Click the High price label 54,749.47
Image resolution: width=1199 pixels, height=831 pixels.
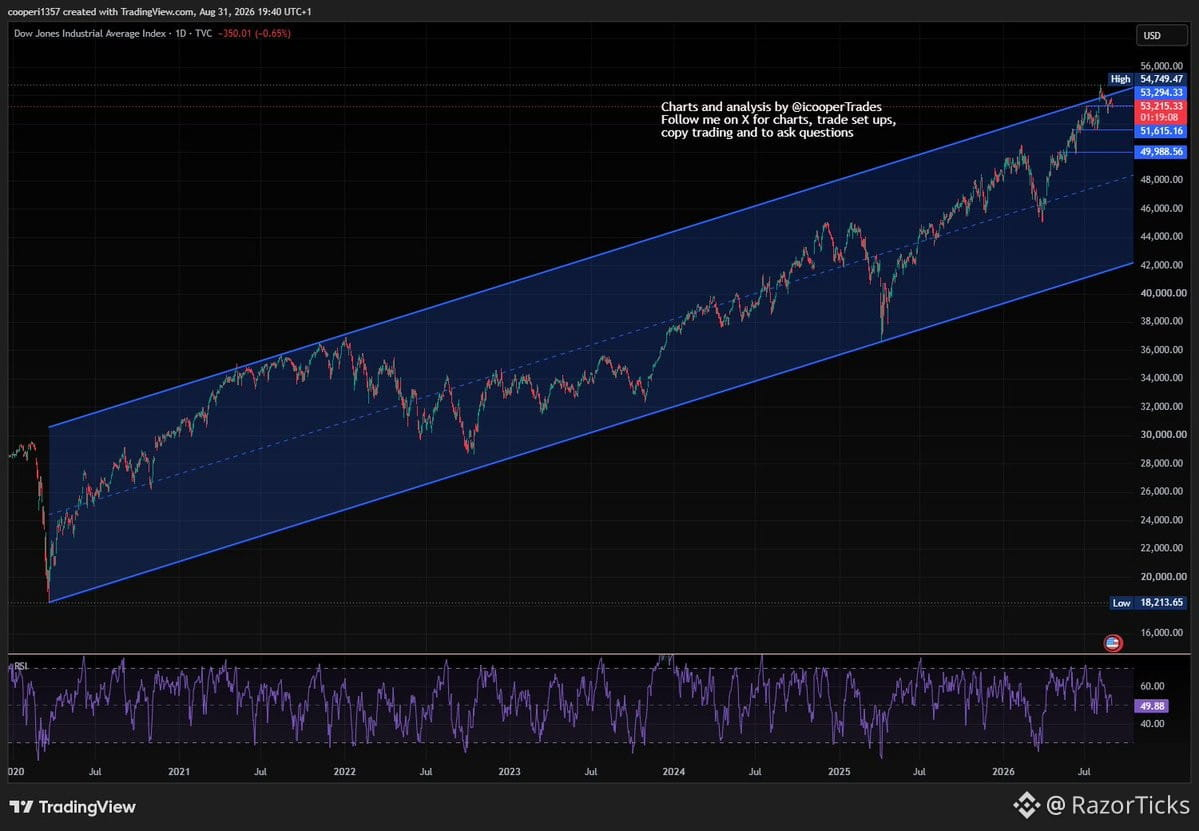(1161, 79)
